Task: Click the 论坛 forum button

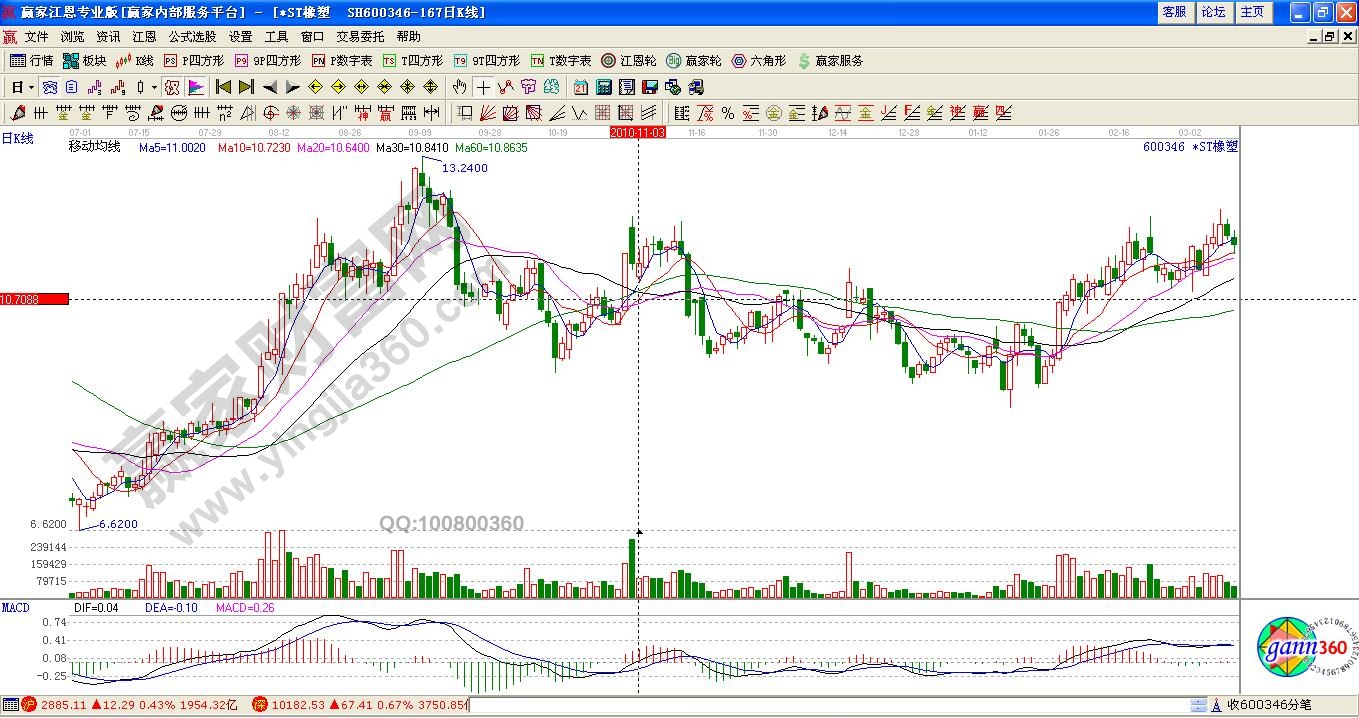Action: point(1213,12)
